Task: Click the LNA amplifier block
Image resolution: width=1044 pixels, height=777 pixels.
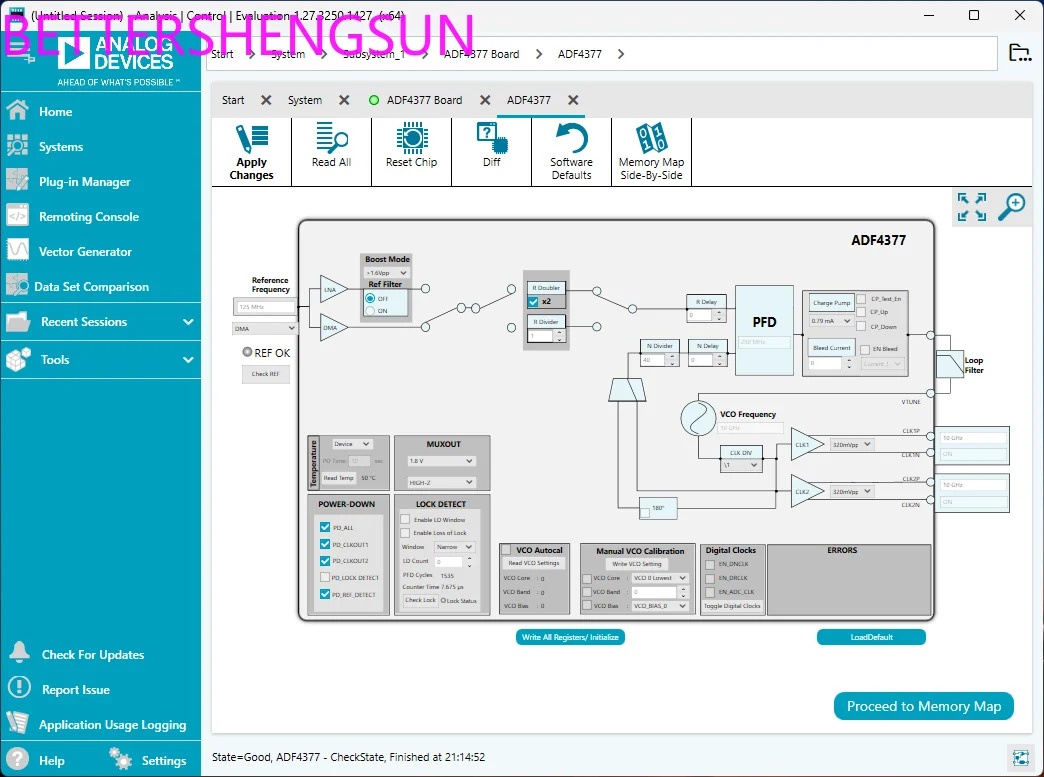Action: point(333,290)
